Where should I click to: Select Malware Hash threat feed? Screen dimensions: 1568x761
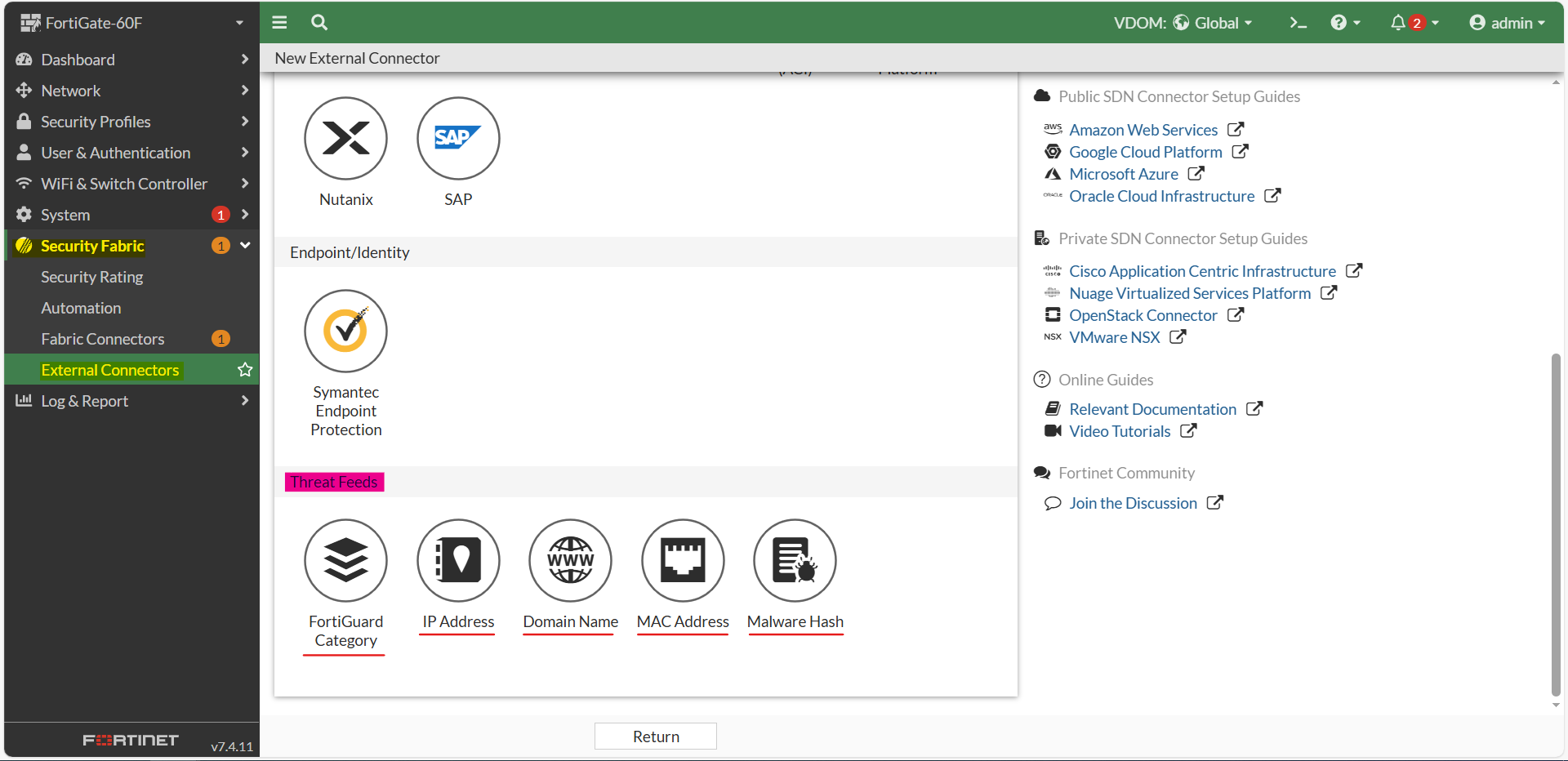coord(795,560)
